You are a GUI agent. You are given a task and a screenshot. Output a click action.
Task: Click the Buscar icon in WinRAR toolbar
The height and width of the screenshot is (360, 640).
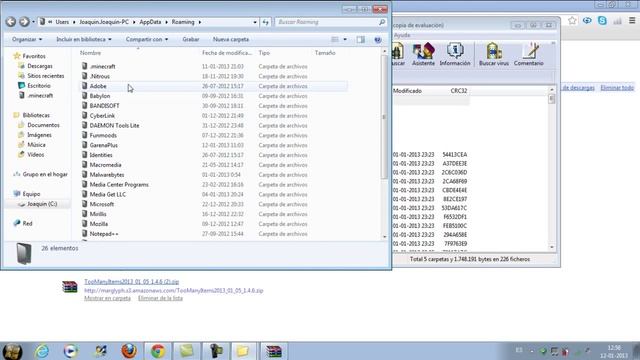398,54
